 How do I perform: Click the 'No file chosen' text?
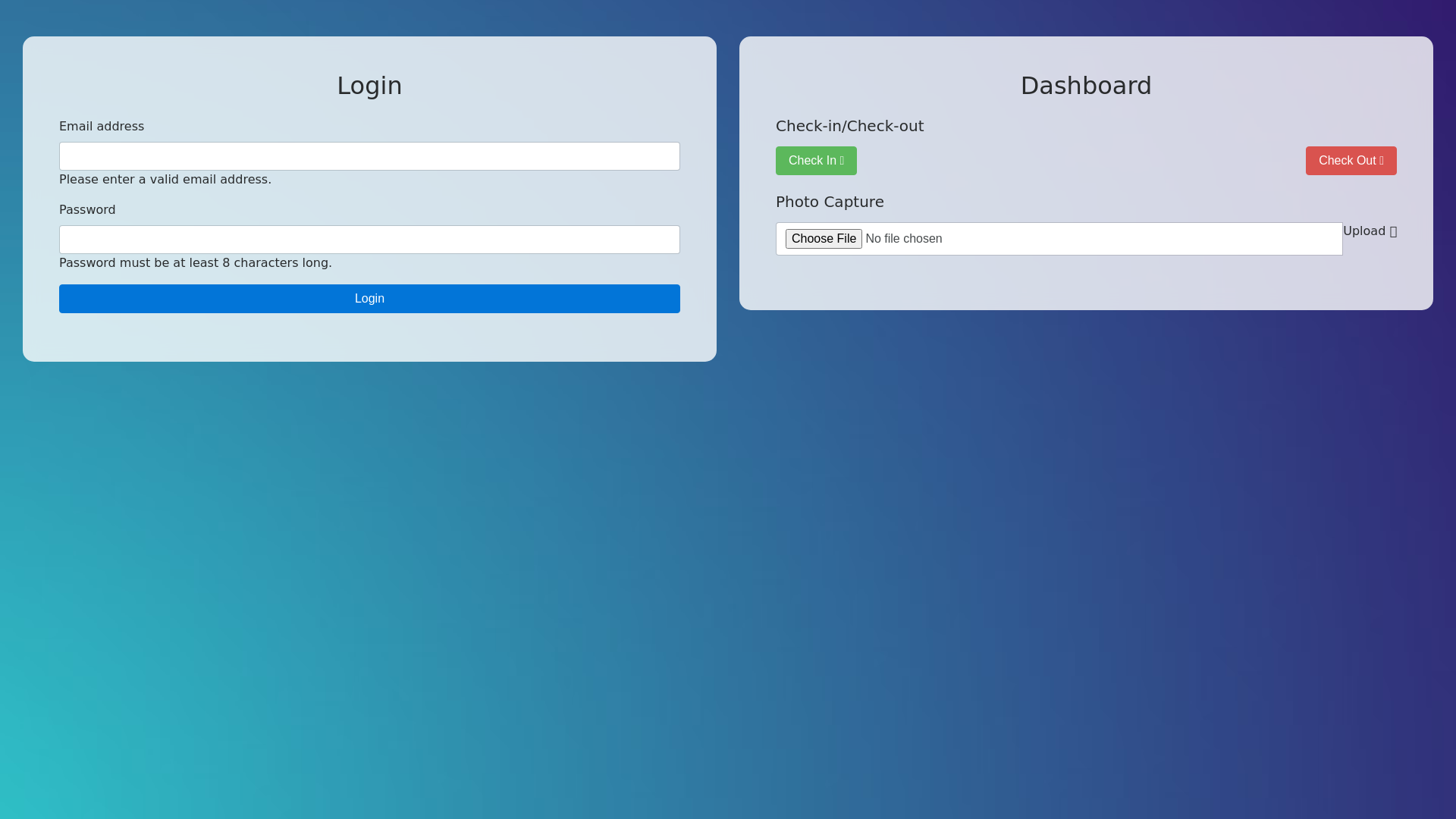click(904, 239)
